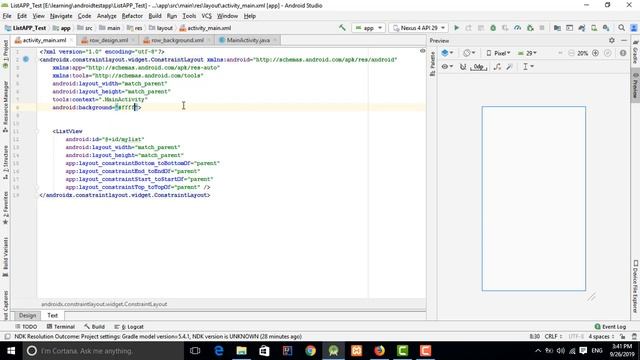Open Firefox from the taskbar
The width and height of the screenshot is (640, 360).
coord(379,351)
